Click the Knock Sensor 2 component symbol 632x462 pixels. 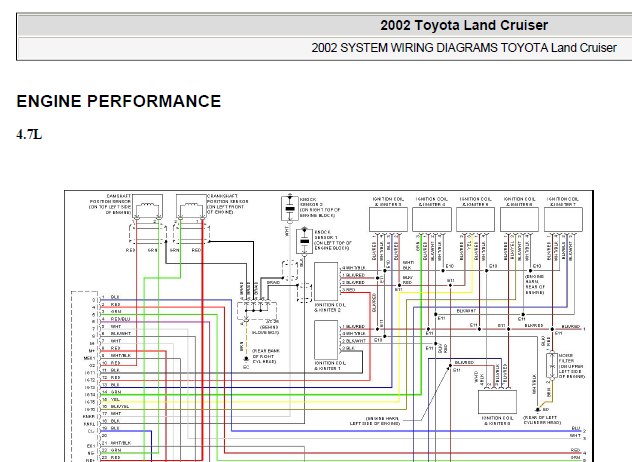coord(289,208)
